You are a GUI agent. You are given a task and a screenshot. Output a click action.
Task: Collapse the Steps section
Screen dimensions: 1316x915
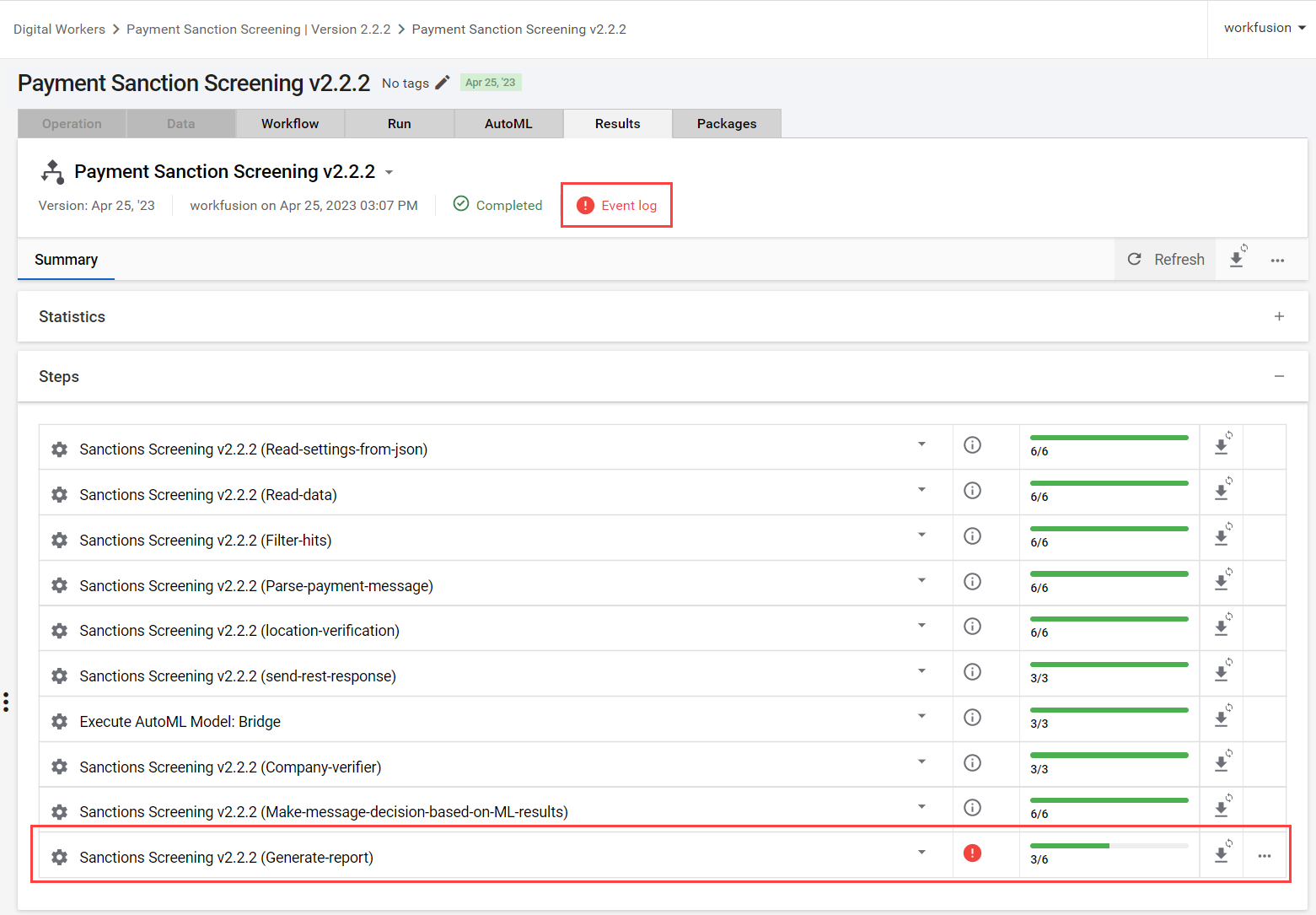1279,376
